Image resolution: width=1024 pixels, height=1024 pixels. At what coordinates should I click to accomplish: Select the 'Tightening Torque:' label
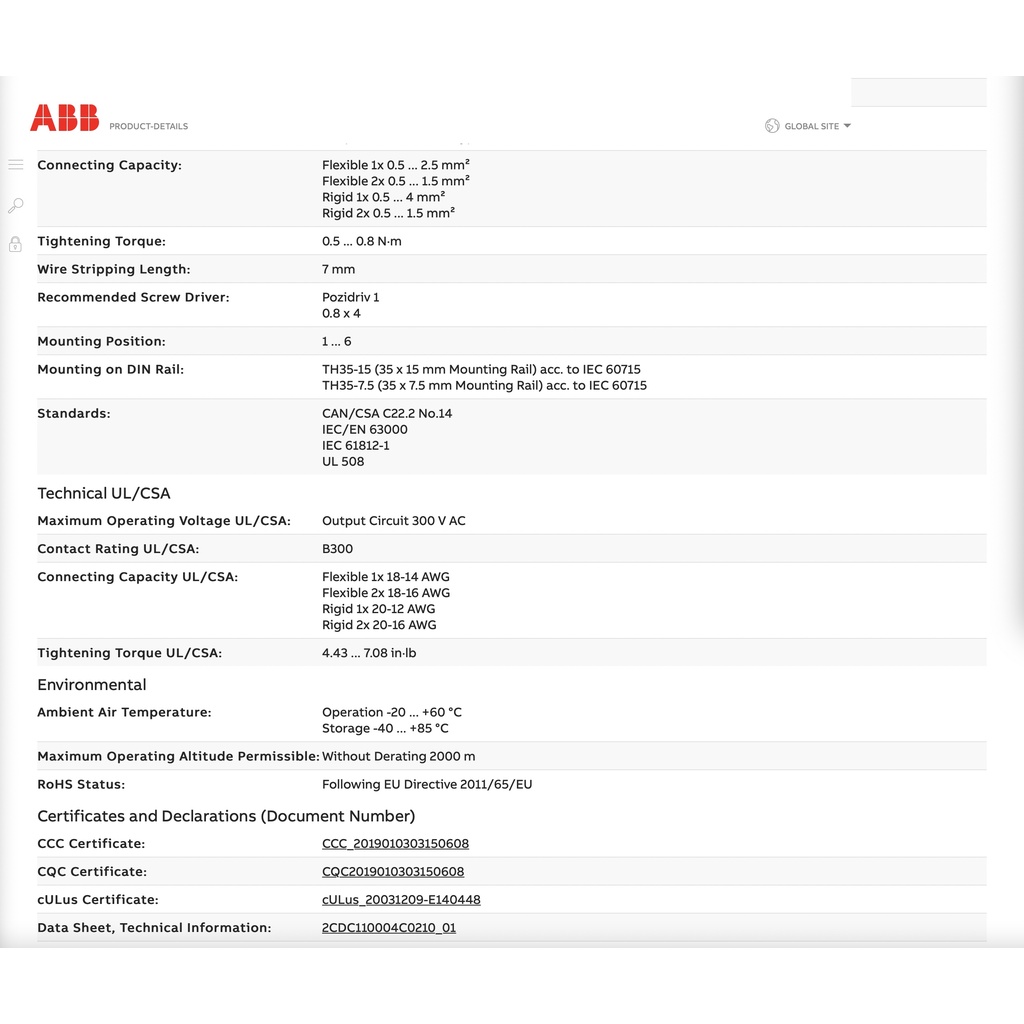pyautogui.click(x=101, y=241)
